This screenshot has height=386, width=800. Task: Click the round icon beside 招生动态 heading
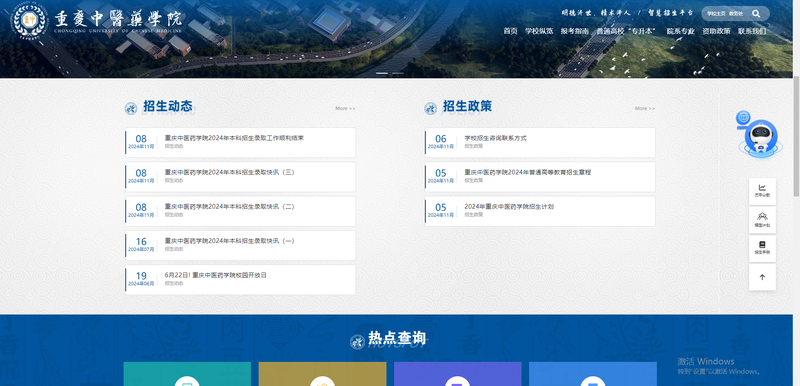tap(131, 108)
